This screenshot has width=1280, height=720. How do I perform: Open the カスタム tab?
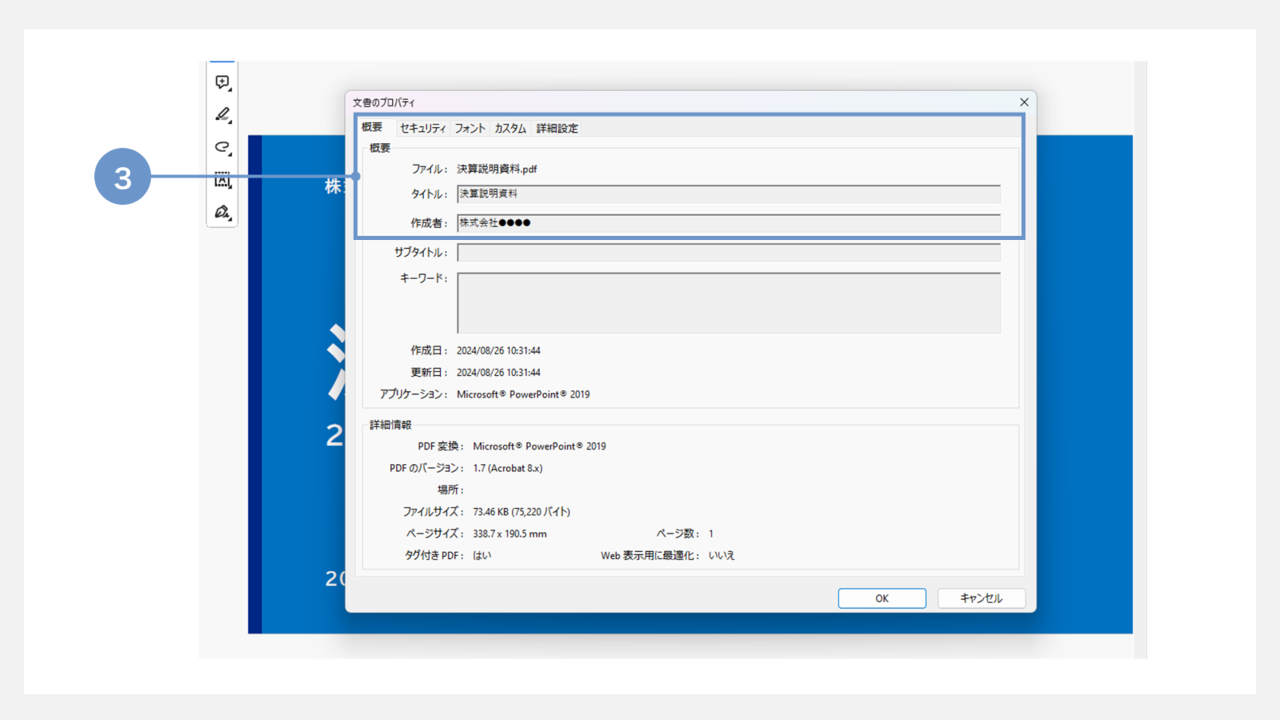(510, 128)
